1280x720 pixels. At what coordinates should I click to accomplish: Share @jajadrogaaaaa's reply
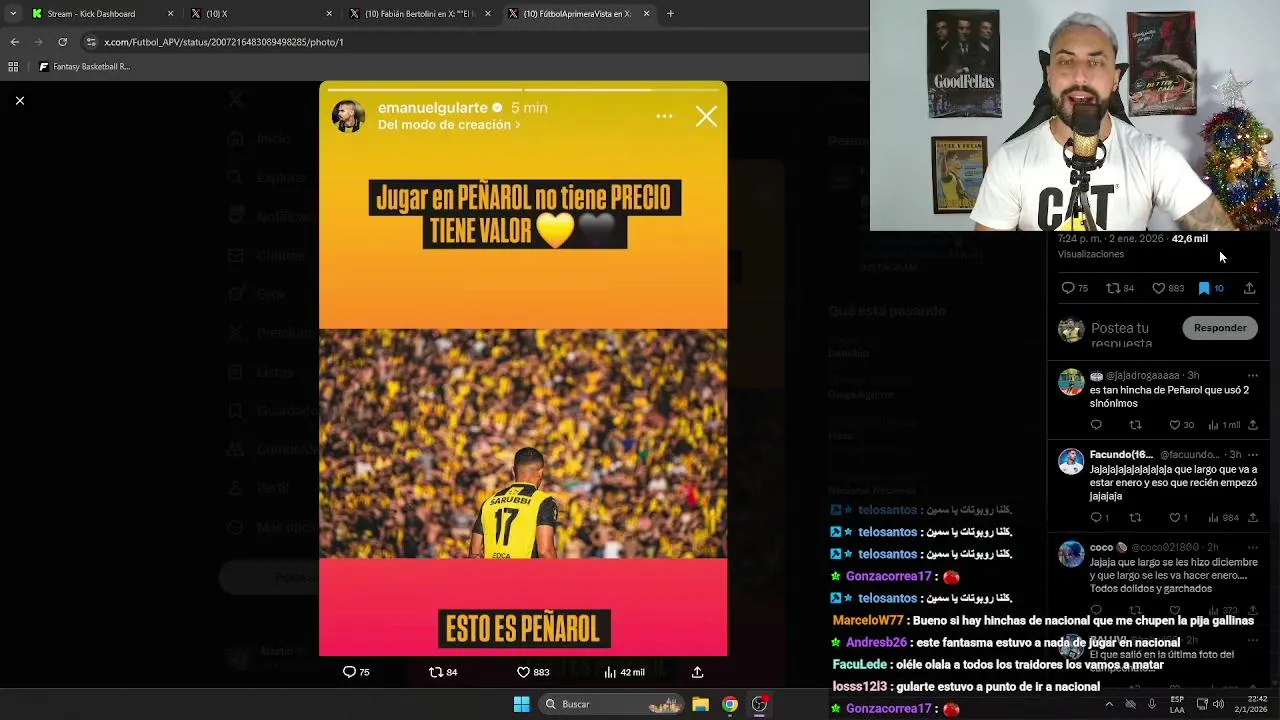pos(1252,425)
